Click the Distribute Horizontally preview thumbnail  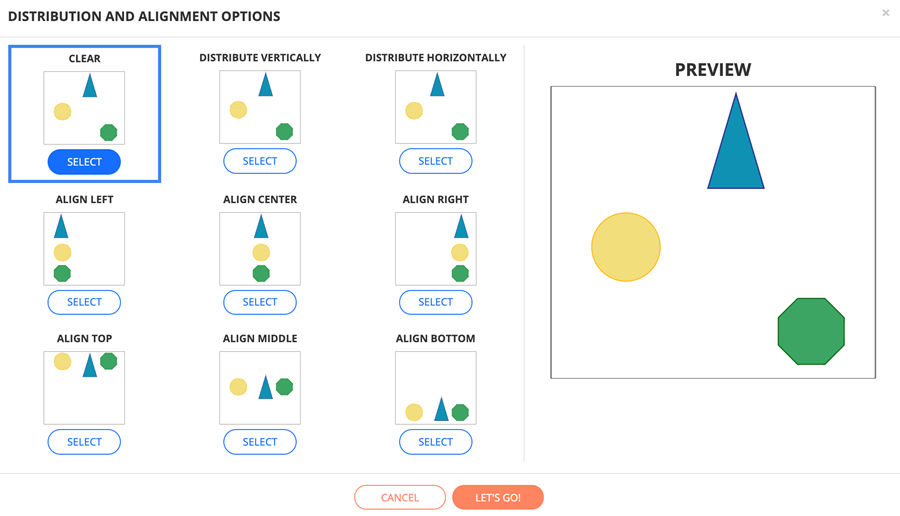point(436,107)
